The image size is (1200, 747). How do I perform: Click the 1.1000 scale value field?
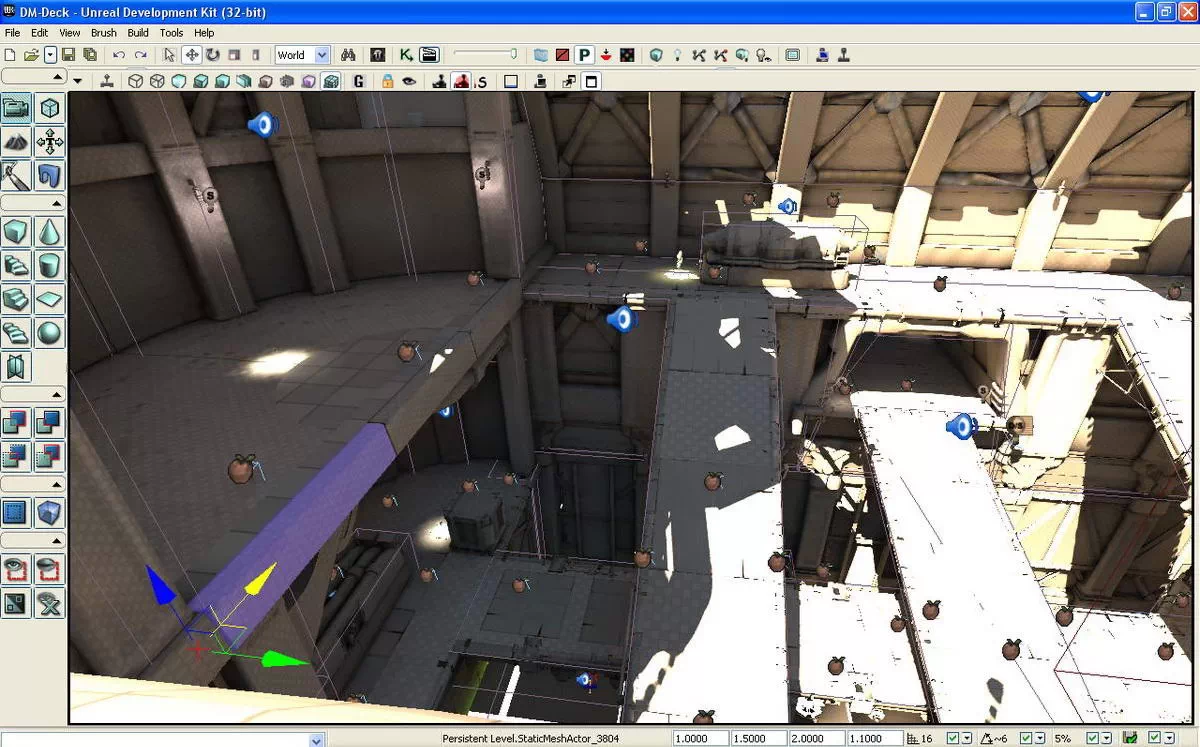coord(874,738)
